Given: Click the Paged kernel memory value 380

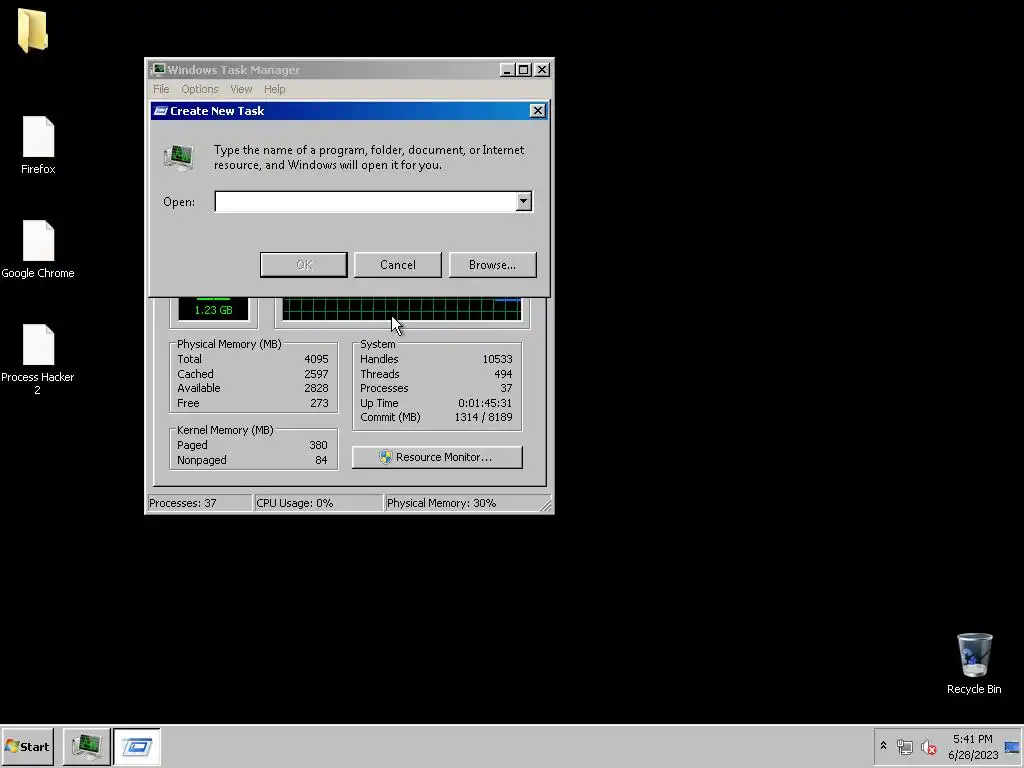Looking at the screenshot, I should point(319,445).
